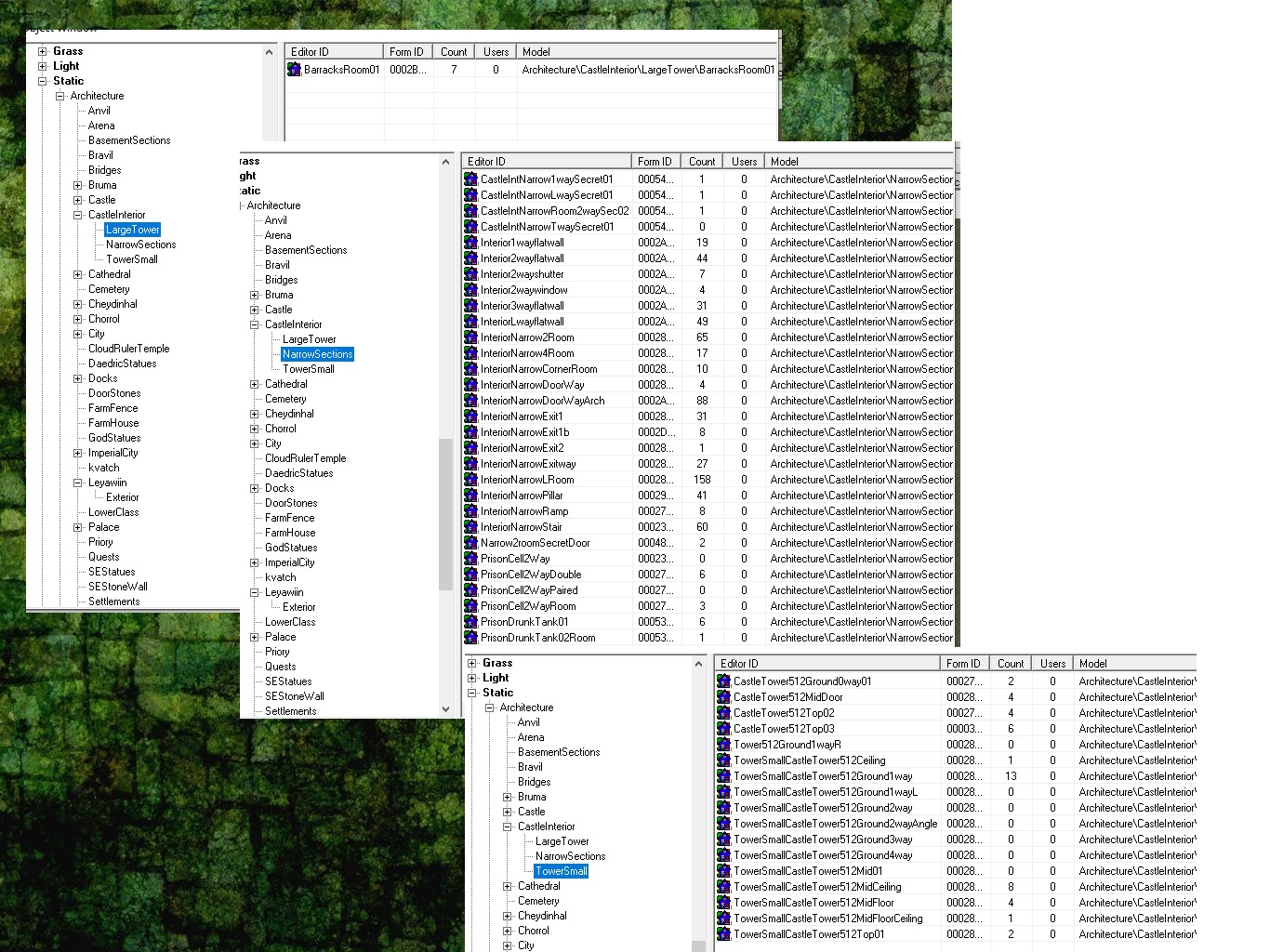
Task: Select the NarrowSections folder in middle tree
Action: [318, 354]
